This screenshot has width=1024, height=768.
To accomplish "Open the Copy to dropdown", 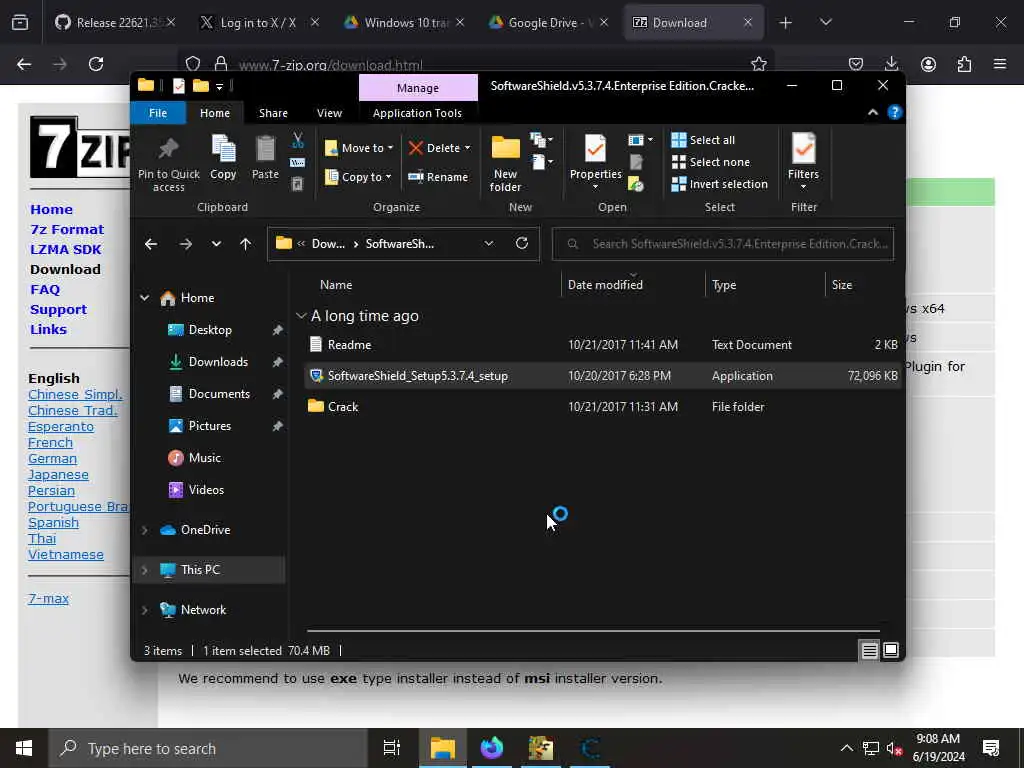I will [358, 177].
